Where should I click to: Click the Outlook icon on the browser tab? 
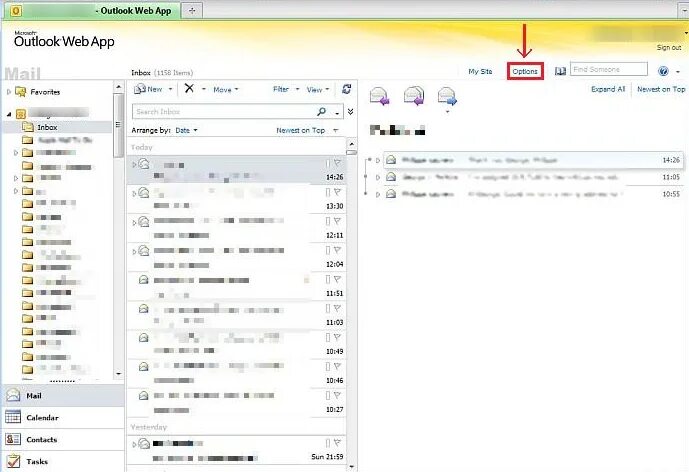pos(16,11)
